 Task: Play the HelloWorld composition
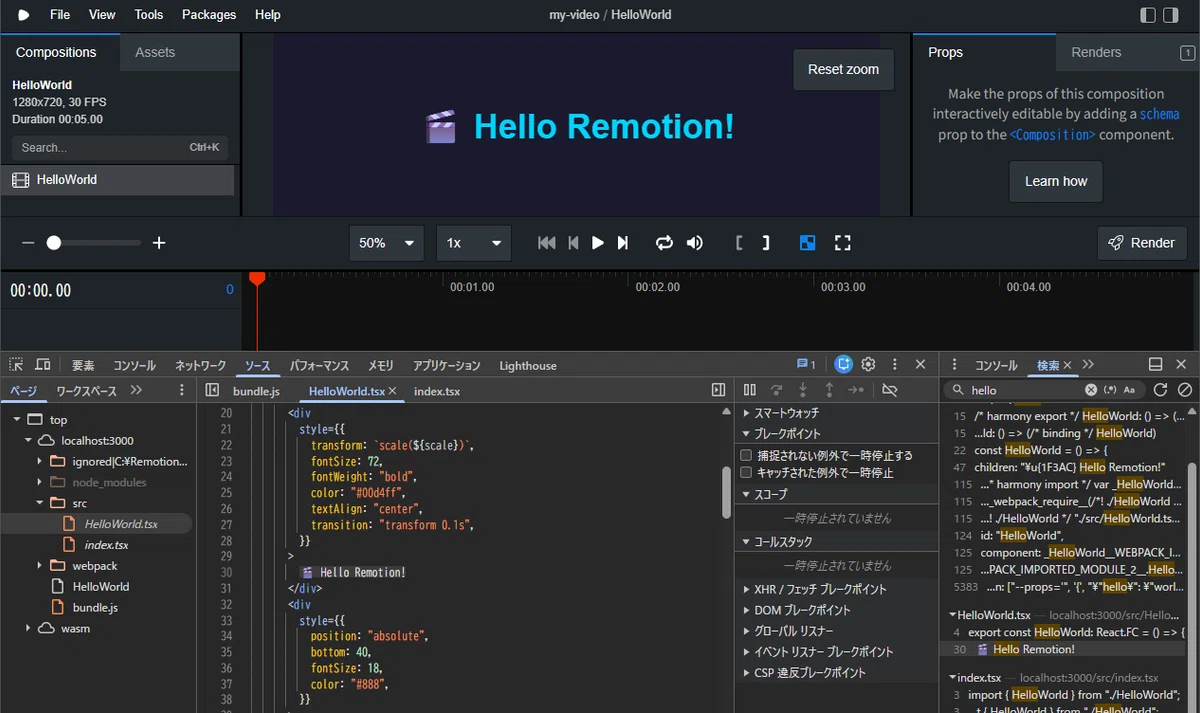(x=598, y=243)
